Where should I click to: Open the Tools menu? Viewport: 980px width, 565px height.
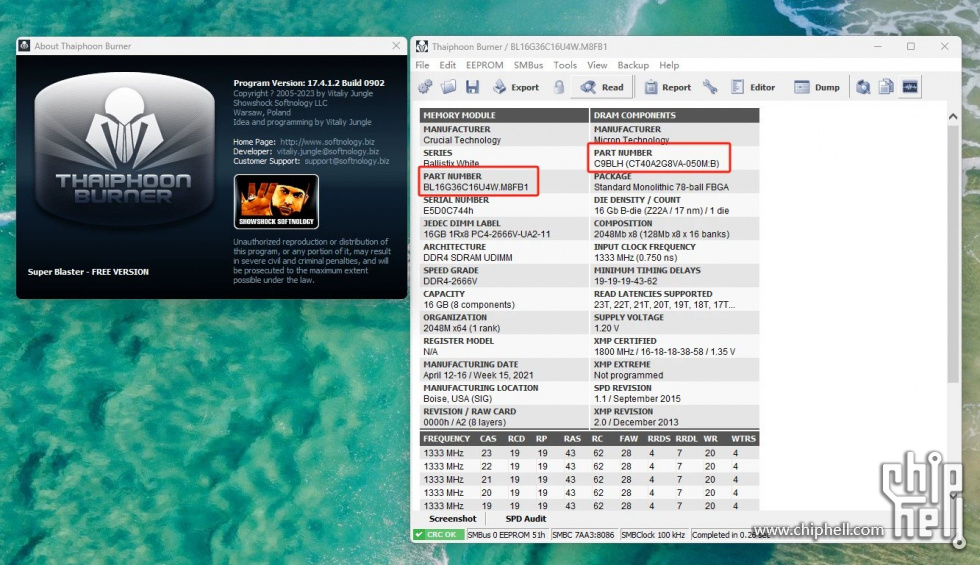pos(565,65)
